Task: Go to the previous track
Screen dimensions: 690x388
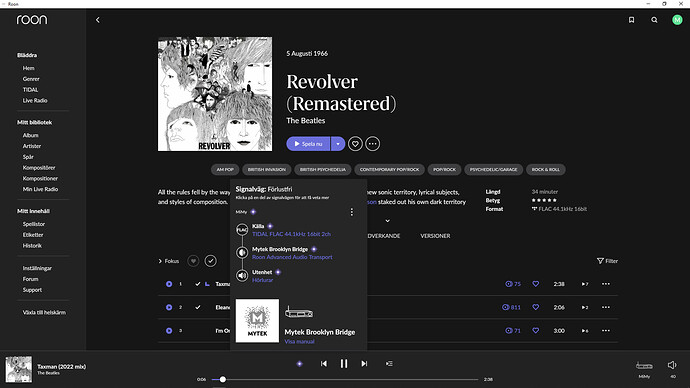Action: pyautogui.click(x=324, y=364)
